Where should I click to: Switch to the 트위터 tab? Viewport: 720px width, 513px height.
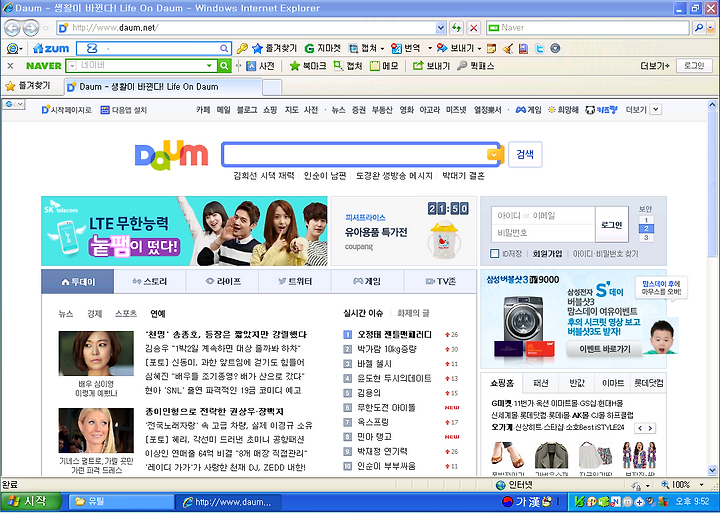[295, 282]
